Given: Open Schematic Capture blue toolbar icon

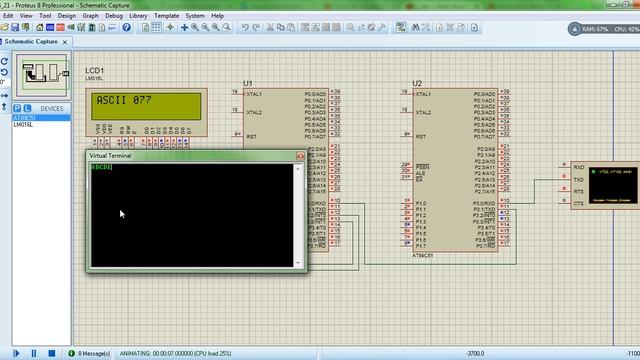Looking at the screenshot, I should tap(50, 27).
